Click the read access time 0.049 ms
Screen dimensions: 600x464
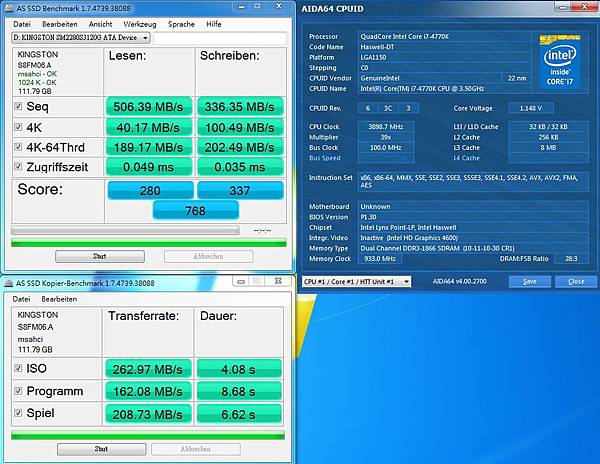(x=148, y=167)
